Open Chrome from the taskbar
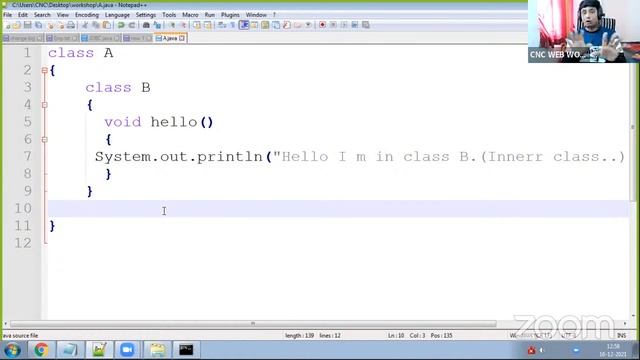Image resolution: width=640 pixels, height=360 pixels. 41,350
